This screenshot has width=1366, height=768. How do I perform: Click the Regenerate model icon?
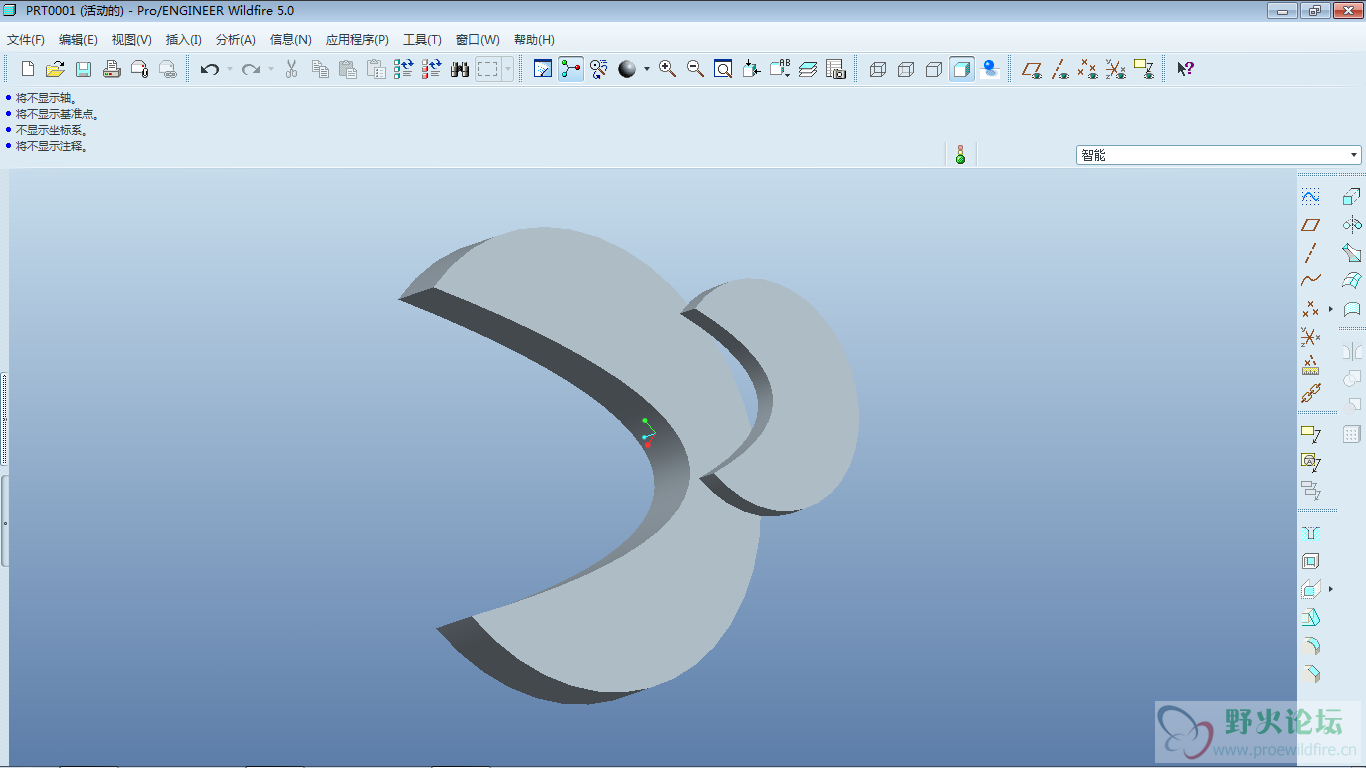pyautogui.click(x=403, y=69)
